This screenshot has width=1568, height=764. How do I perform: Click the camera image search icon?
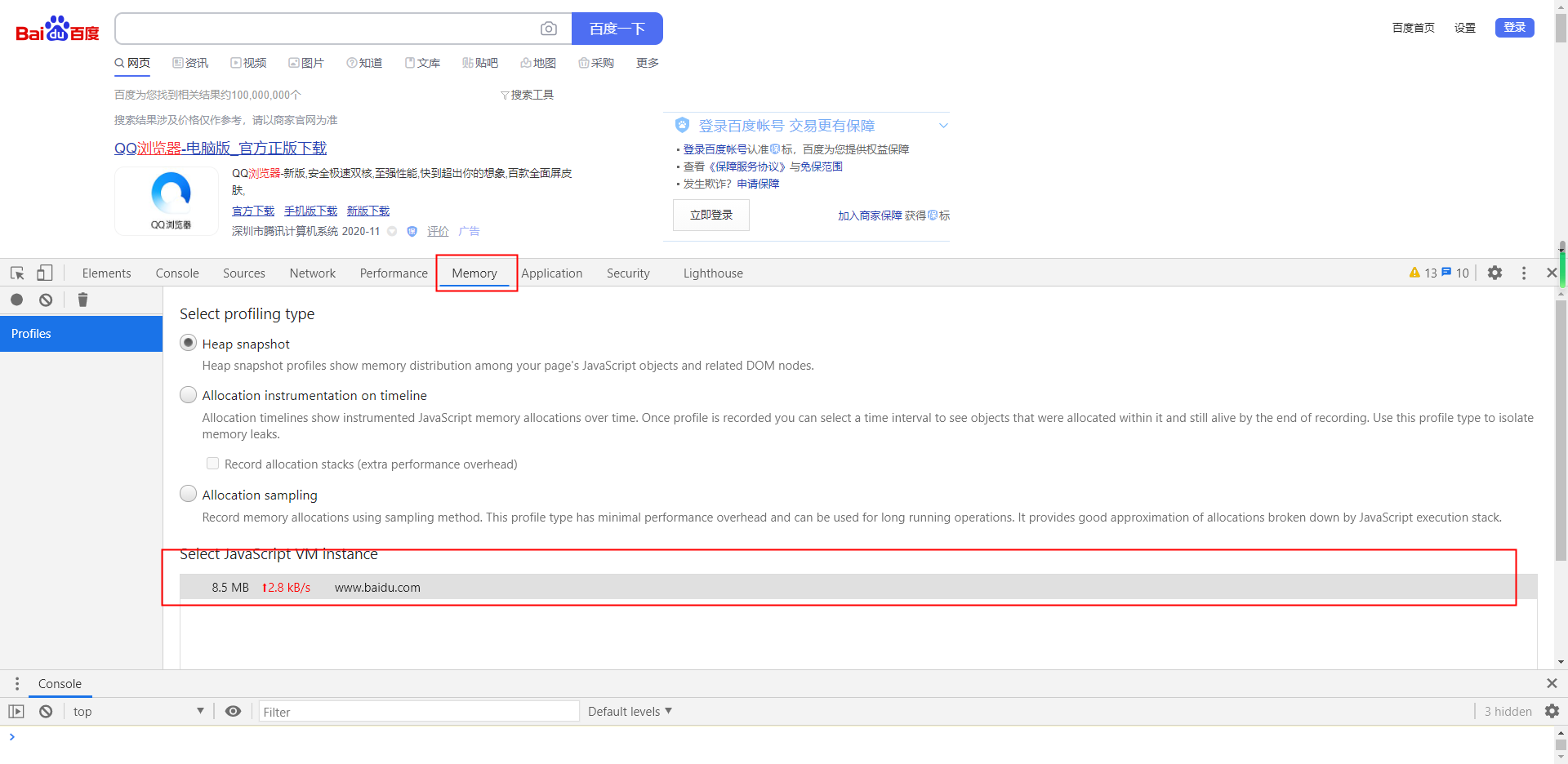pos(549,29)
